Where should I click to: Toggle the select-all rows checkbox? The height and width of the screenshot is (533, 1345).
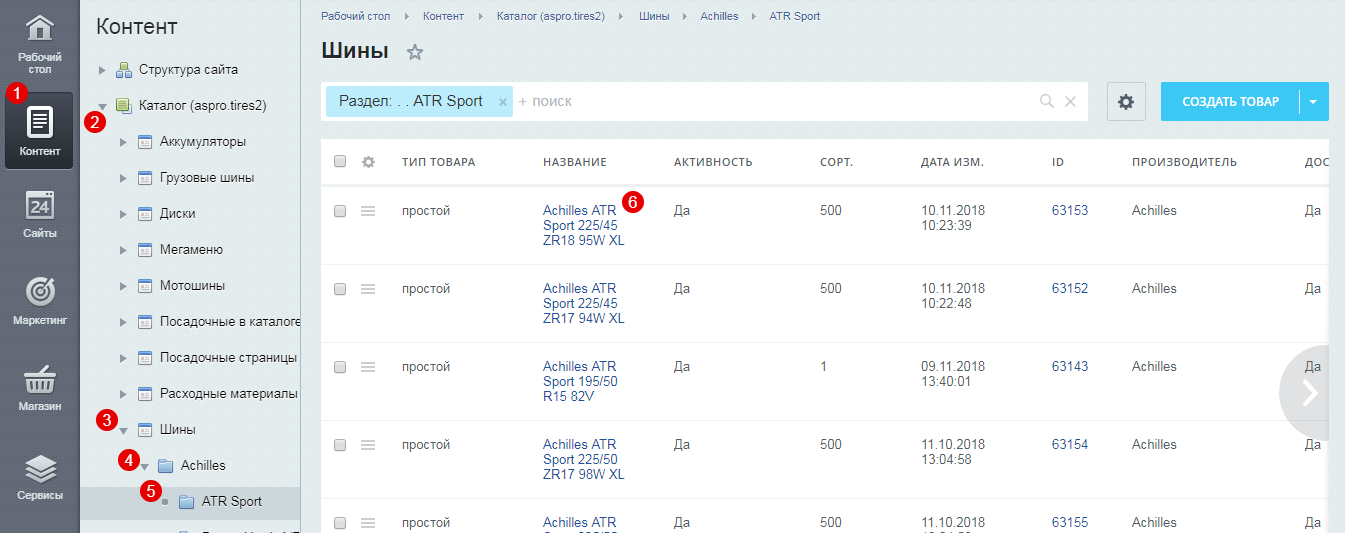[x=340, y=162]
